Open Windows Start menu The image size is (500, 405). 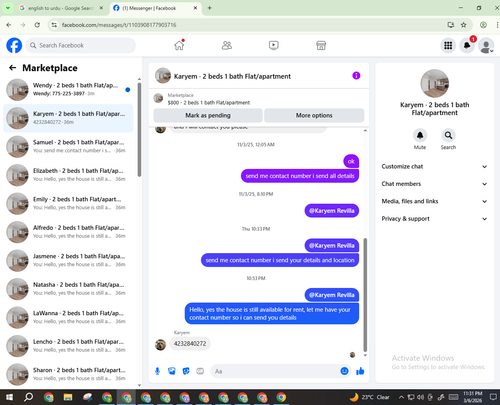pos(9,397)
